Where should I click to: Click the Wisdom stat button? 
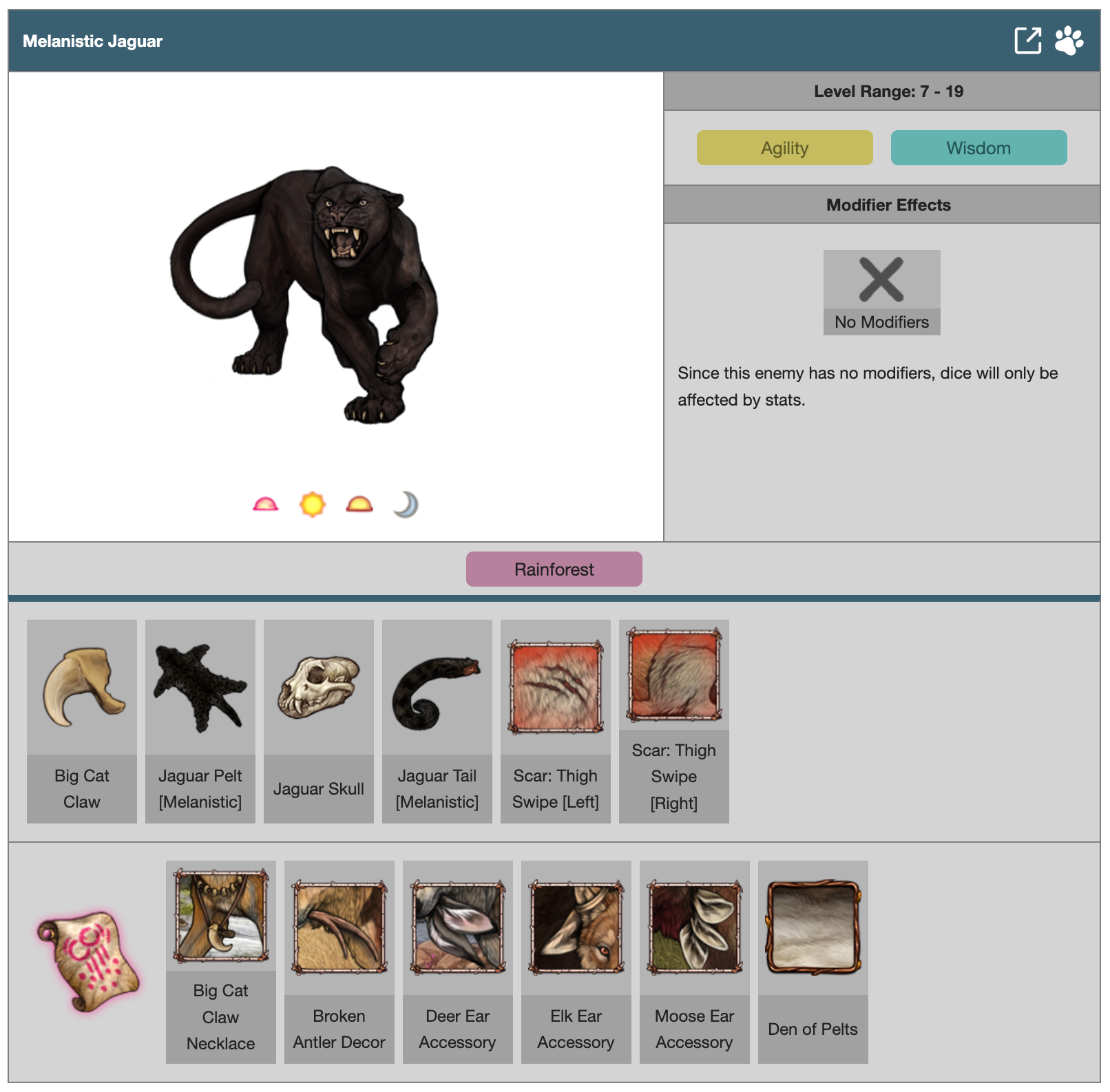(978, 148)
